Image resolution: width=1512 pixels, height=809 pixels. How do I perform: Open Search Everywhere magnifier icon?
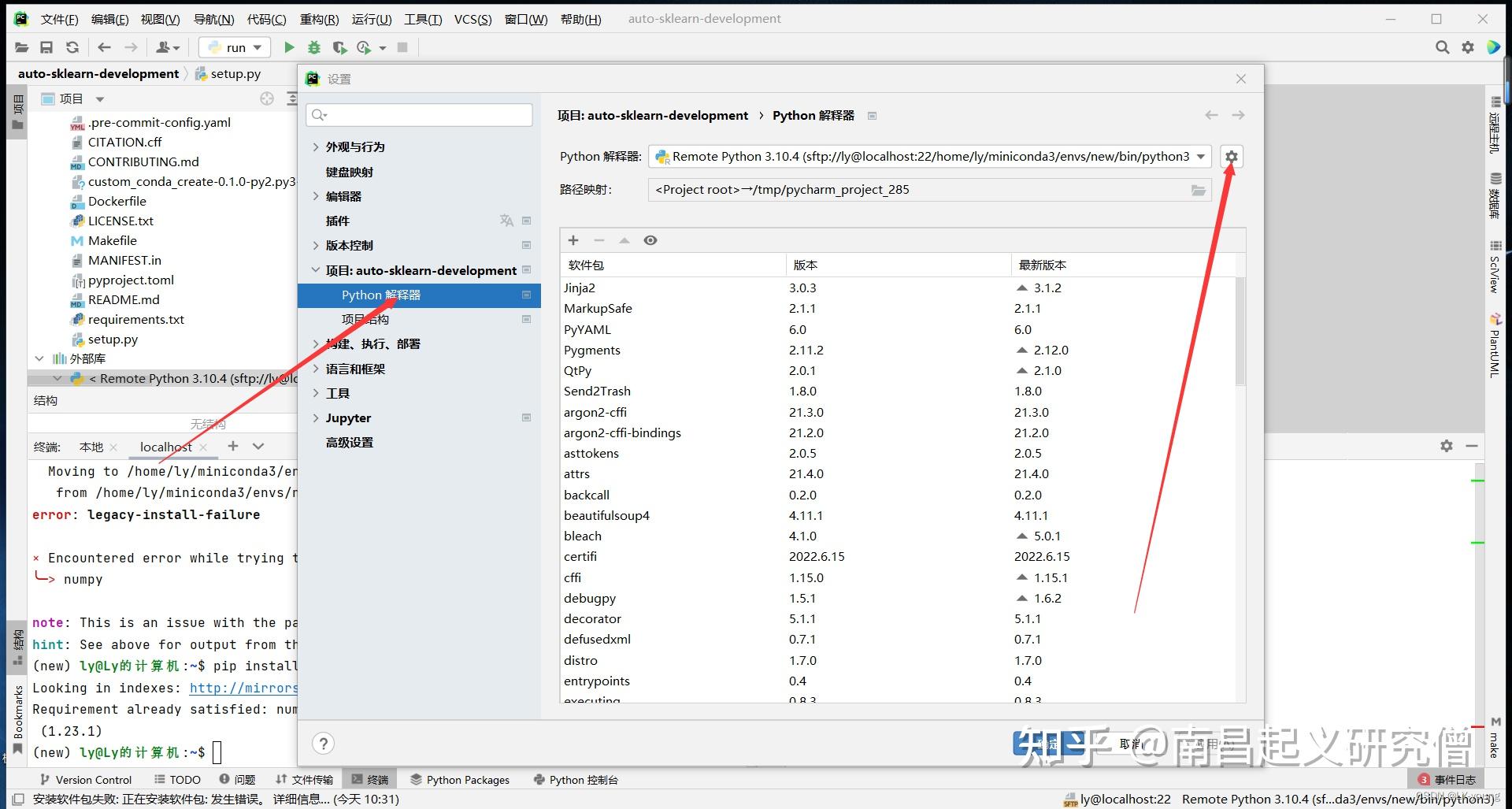click(1442, 47)
